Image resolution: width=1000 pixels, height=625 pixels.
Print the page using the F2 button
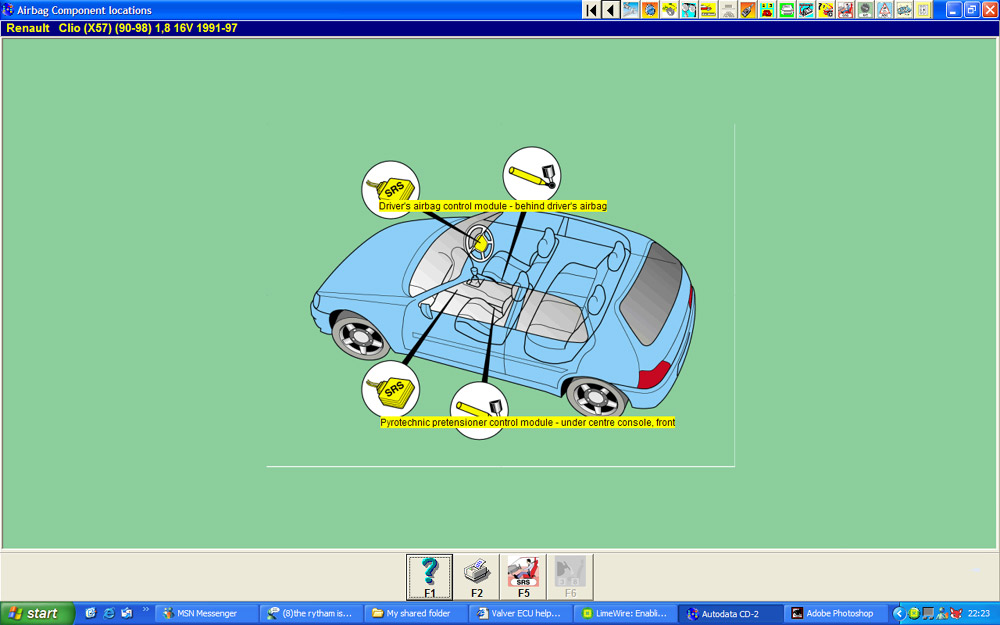tap(476, 577)
